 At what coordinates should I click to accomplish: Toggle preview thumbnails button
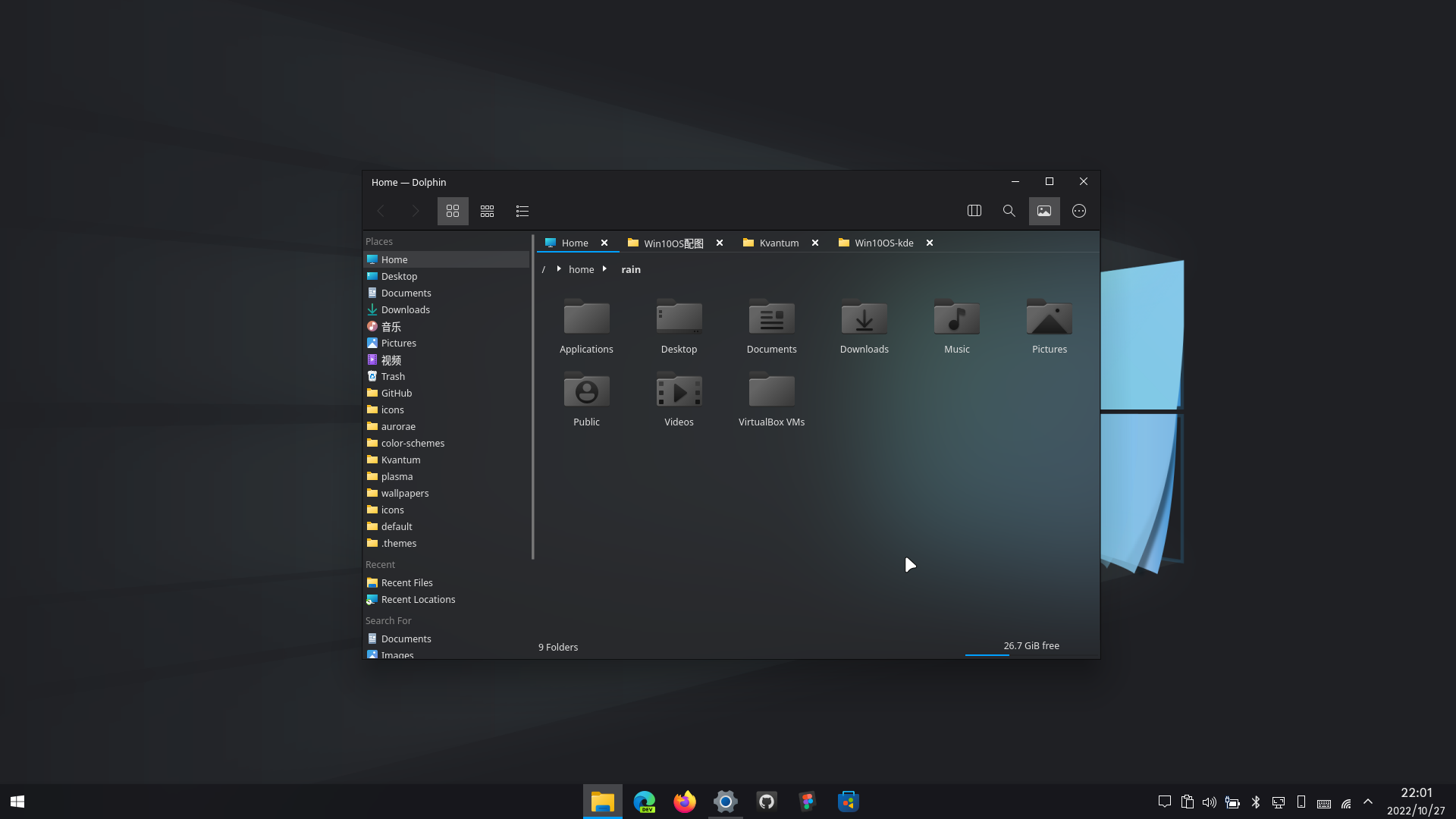click(1044, 211)
